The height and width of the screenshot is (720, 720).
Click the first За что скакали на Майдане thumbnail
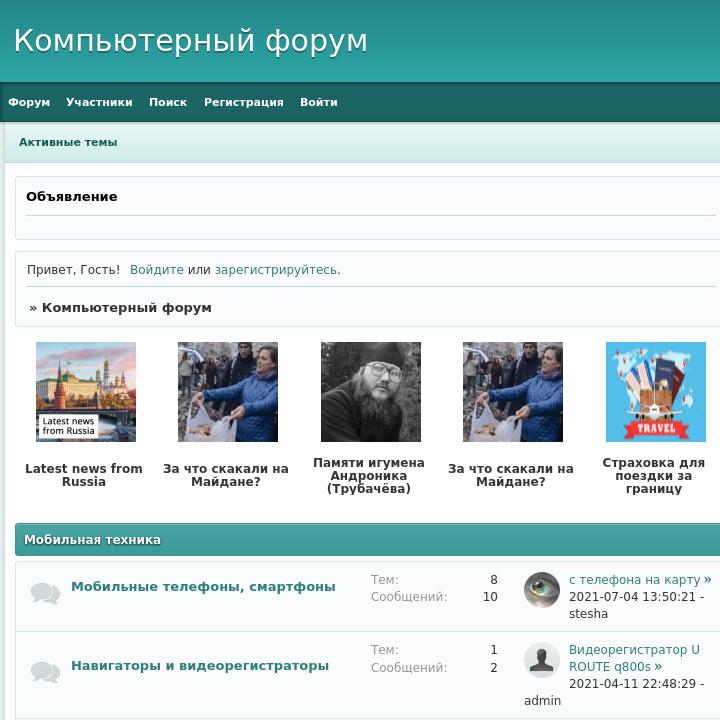pyautogui.click(x=228, y=392)
